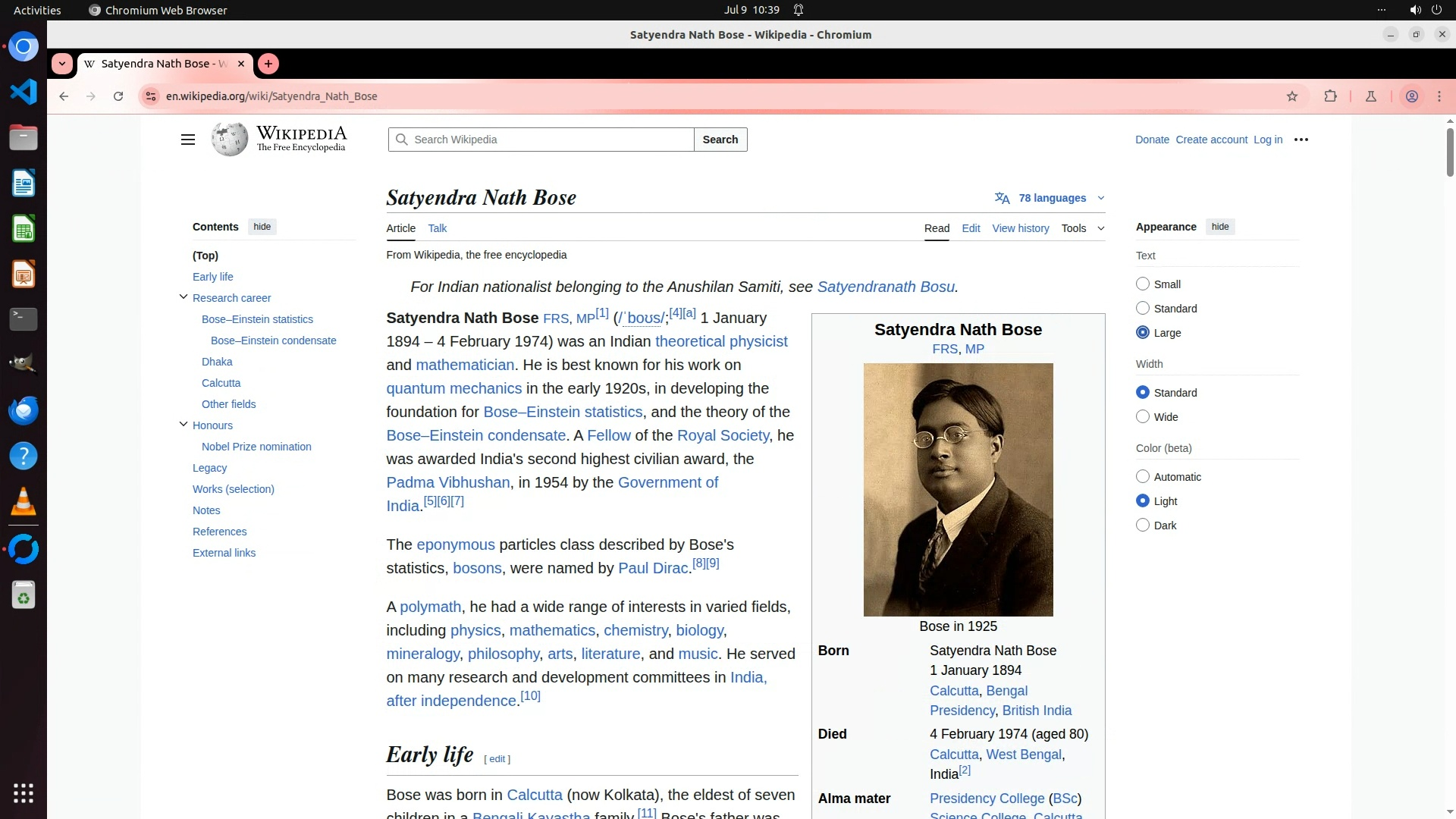The width and height of the screenshot is (1456, 819).
Task: Open Chromium profile avatar icon
Action: 1412,96
